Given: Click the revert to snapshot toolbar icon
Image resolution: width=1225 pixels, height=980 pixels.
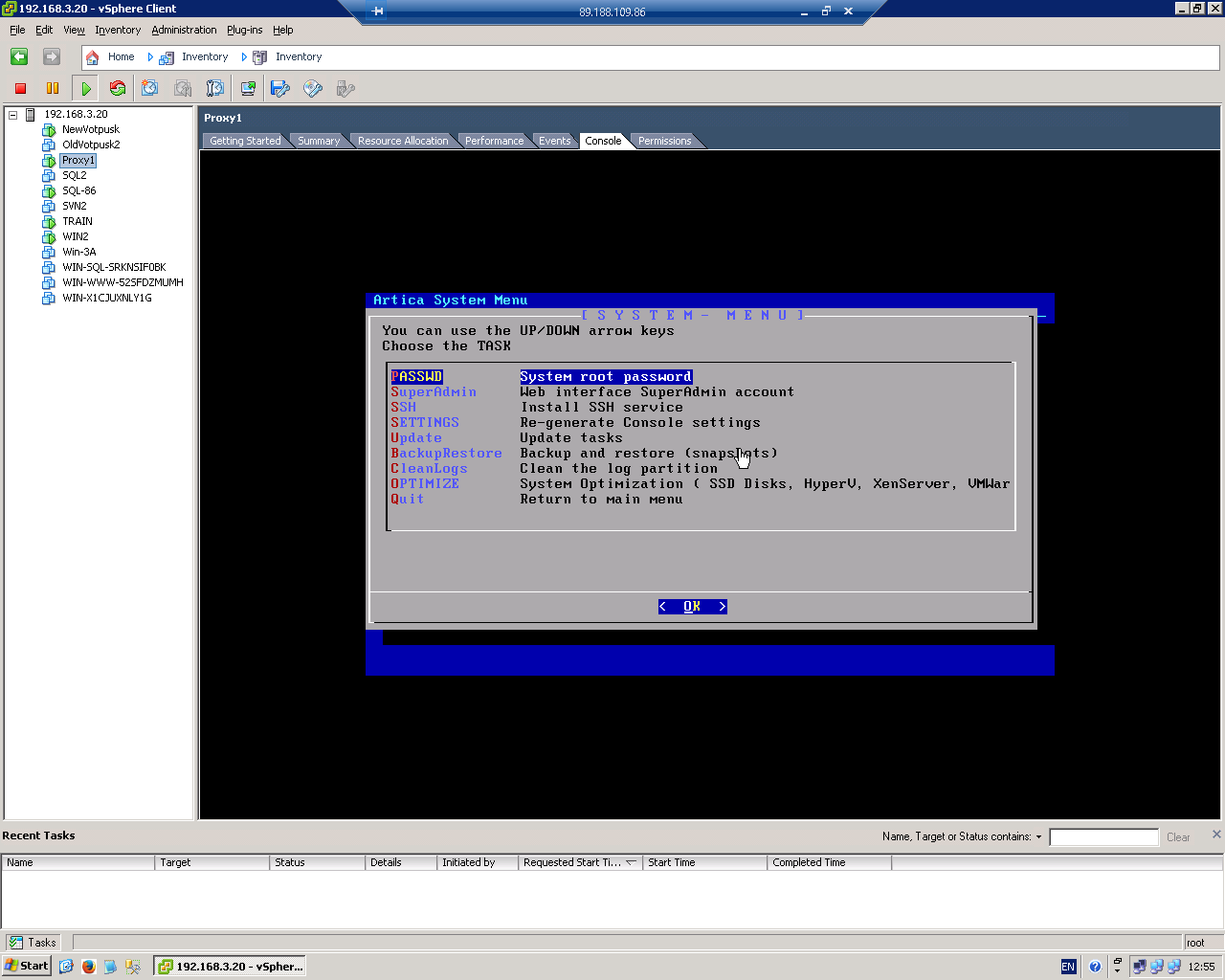Looking at the screenshot, I should click(183, 89).
